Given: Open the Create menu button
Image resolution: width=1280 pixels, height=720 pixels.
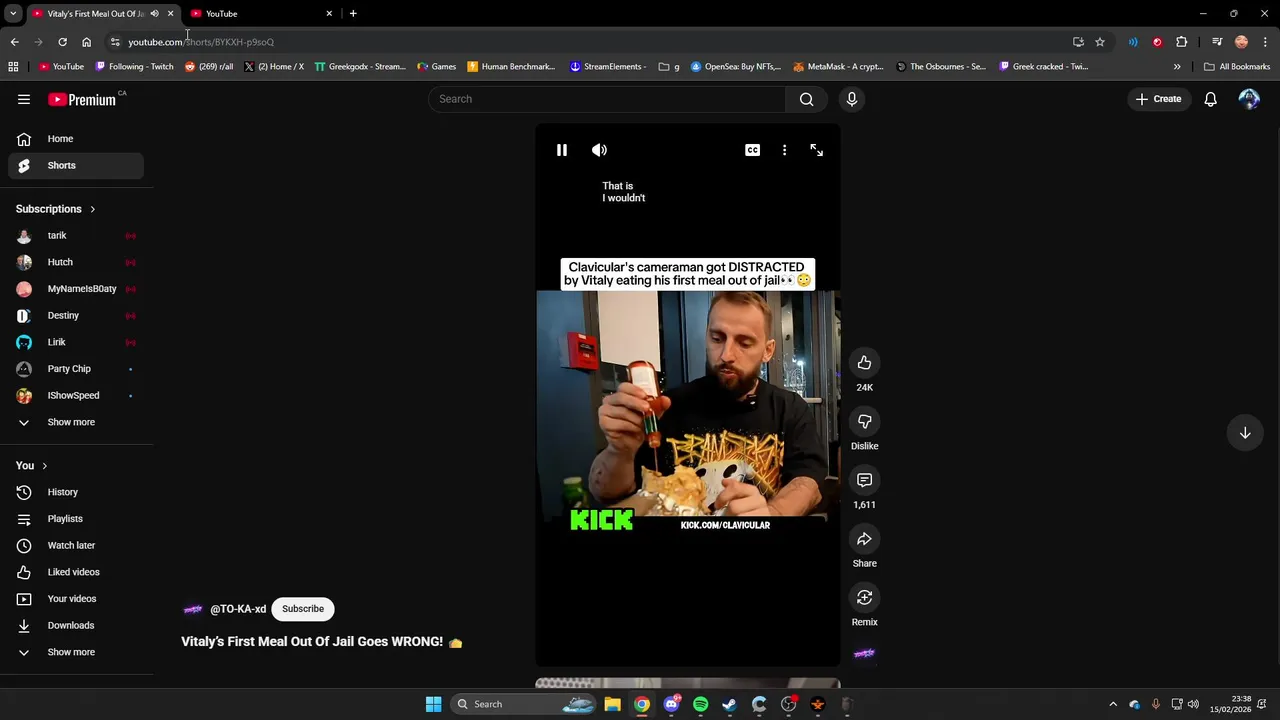Looking at the screenshot, I should pos(1158,99).
